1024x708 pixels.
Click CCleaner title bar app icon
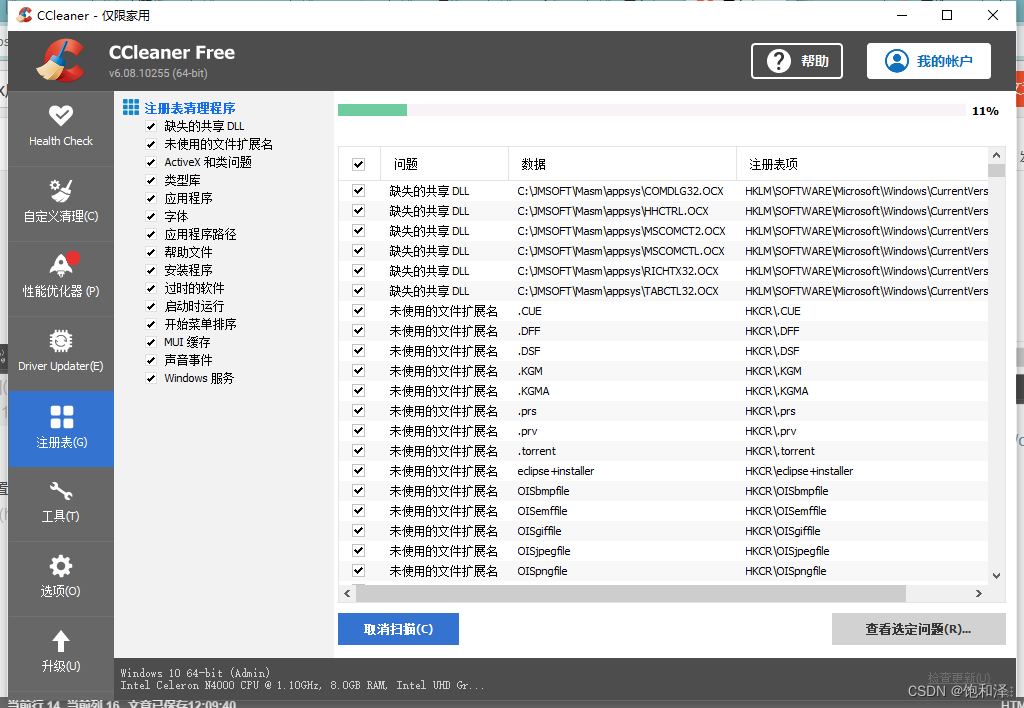tap(24, 15)
